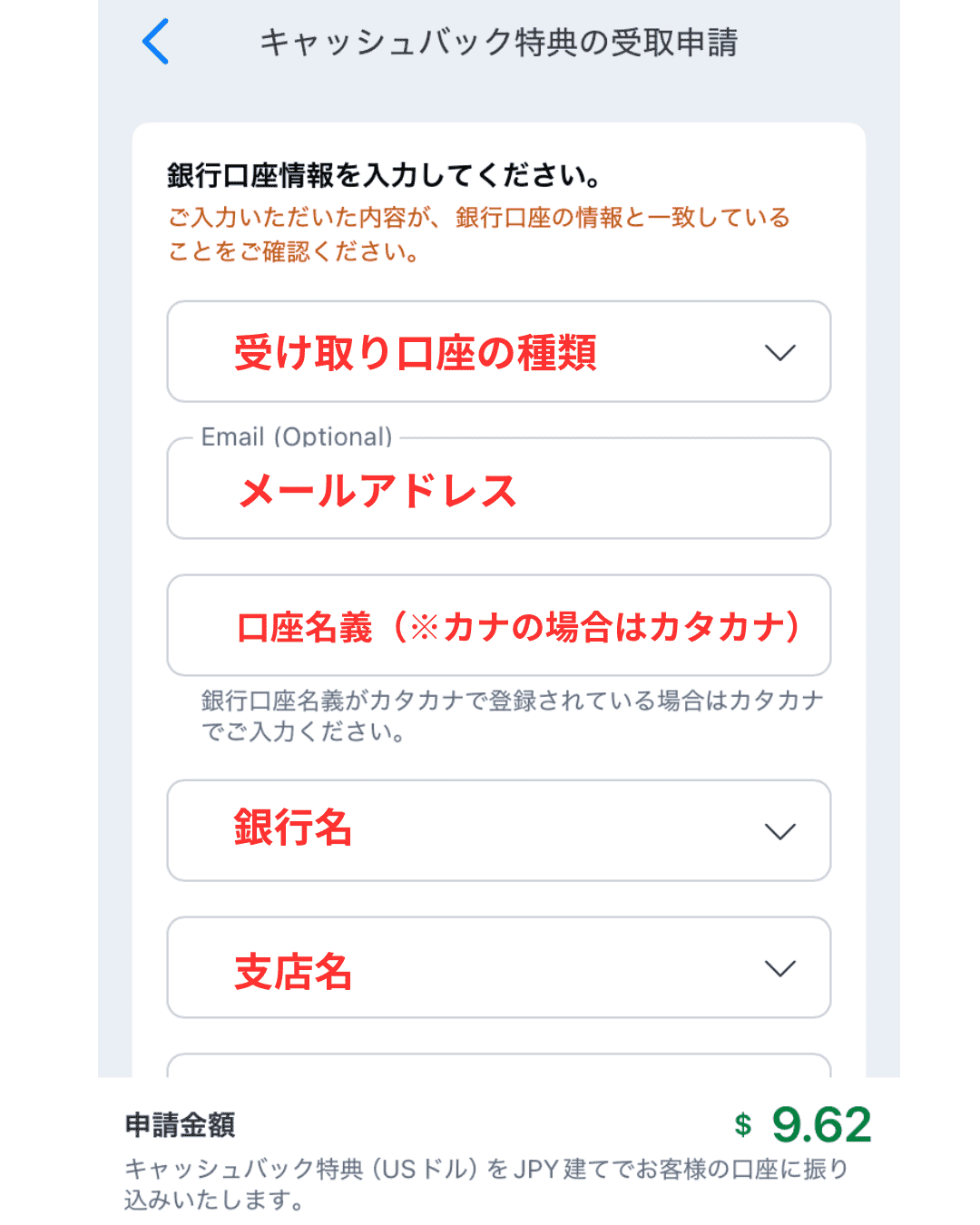Image resolution: width=980 pixels, height=1225 pixels.
Task: Click the green dollar sign symbol
Action: pyautogui.click(x=743, y=1125)
